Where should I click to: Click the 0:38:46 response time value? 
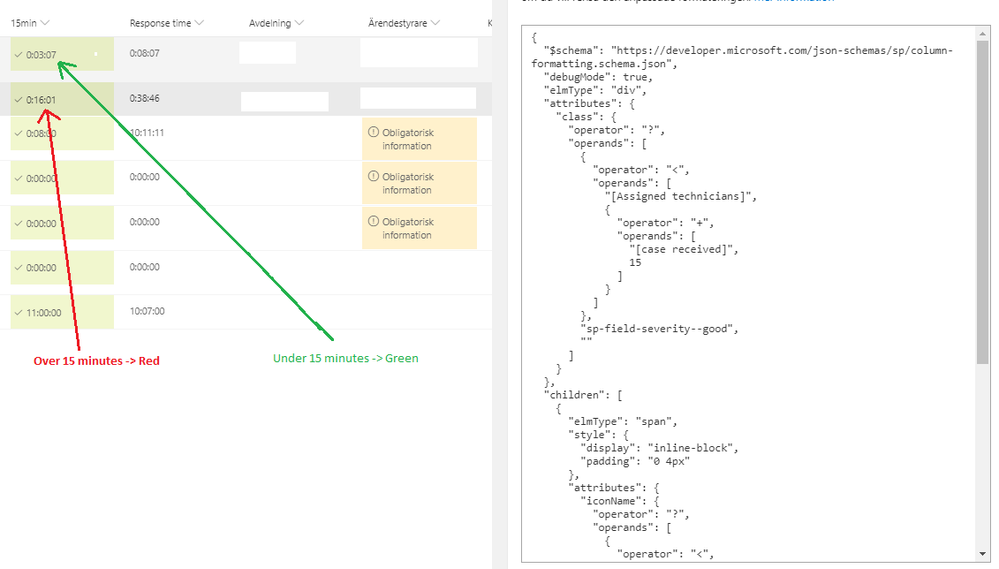(x=145, y=99)
